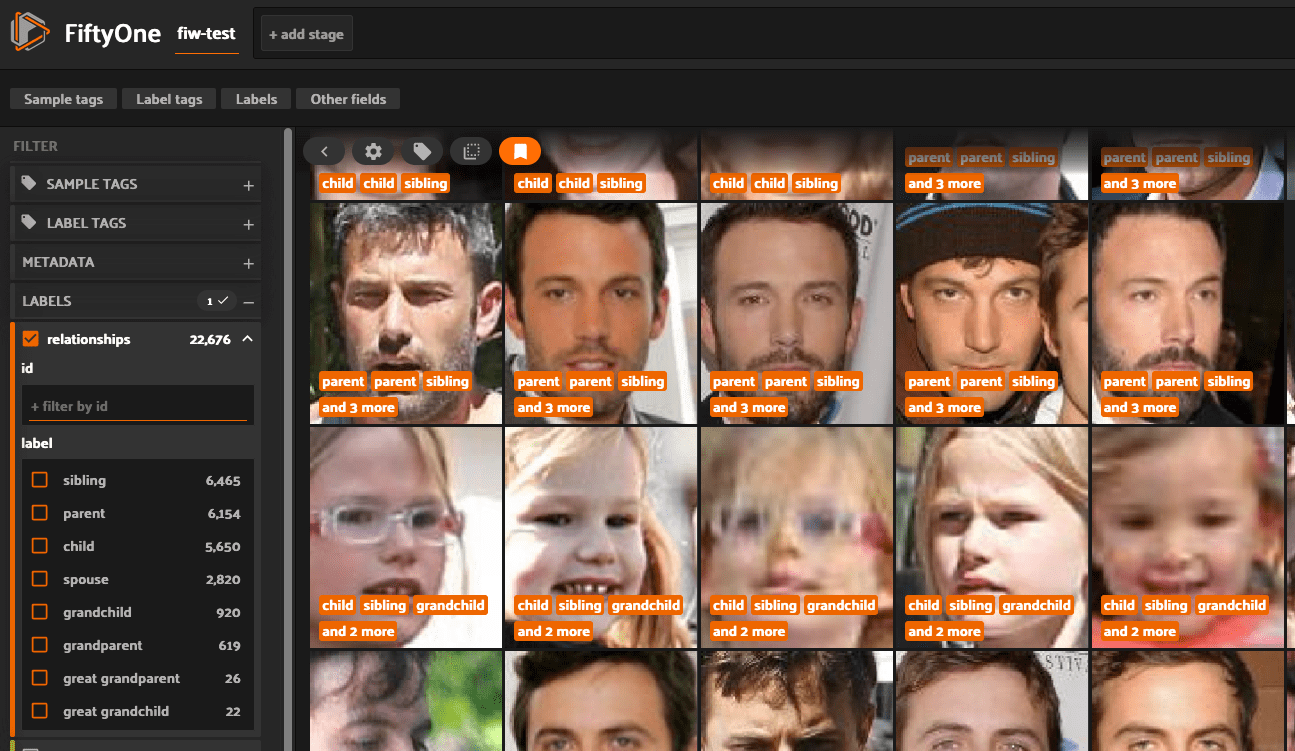Switch to the Label tags tab
Viewport: 1295px width, 751px height.
(x=169, y=99)
